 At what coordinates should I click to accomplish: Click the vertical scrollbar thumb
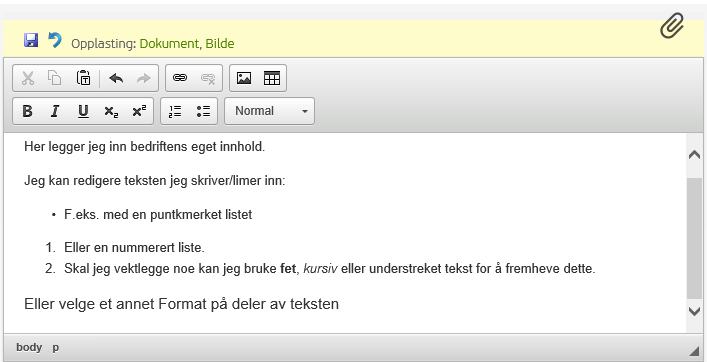tap(694, 238)
